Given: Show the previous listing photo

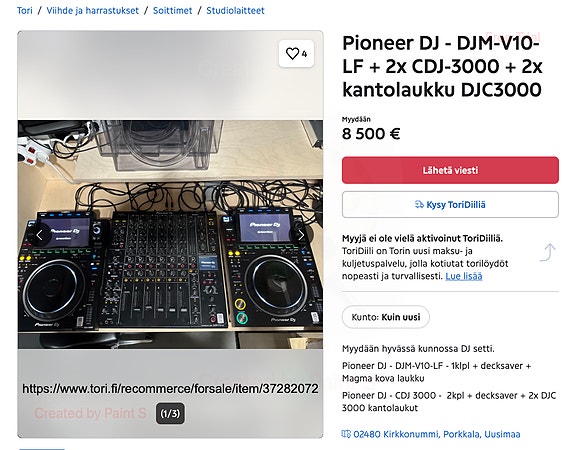Looking at the screenshot, I should click(40, 235).
